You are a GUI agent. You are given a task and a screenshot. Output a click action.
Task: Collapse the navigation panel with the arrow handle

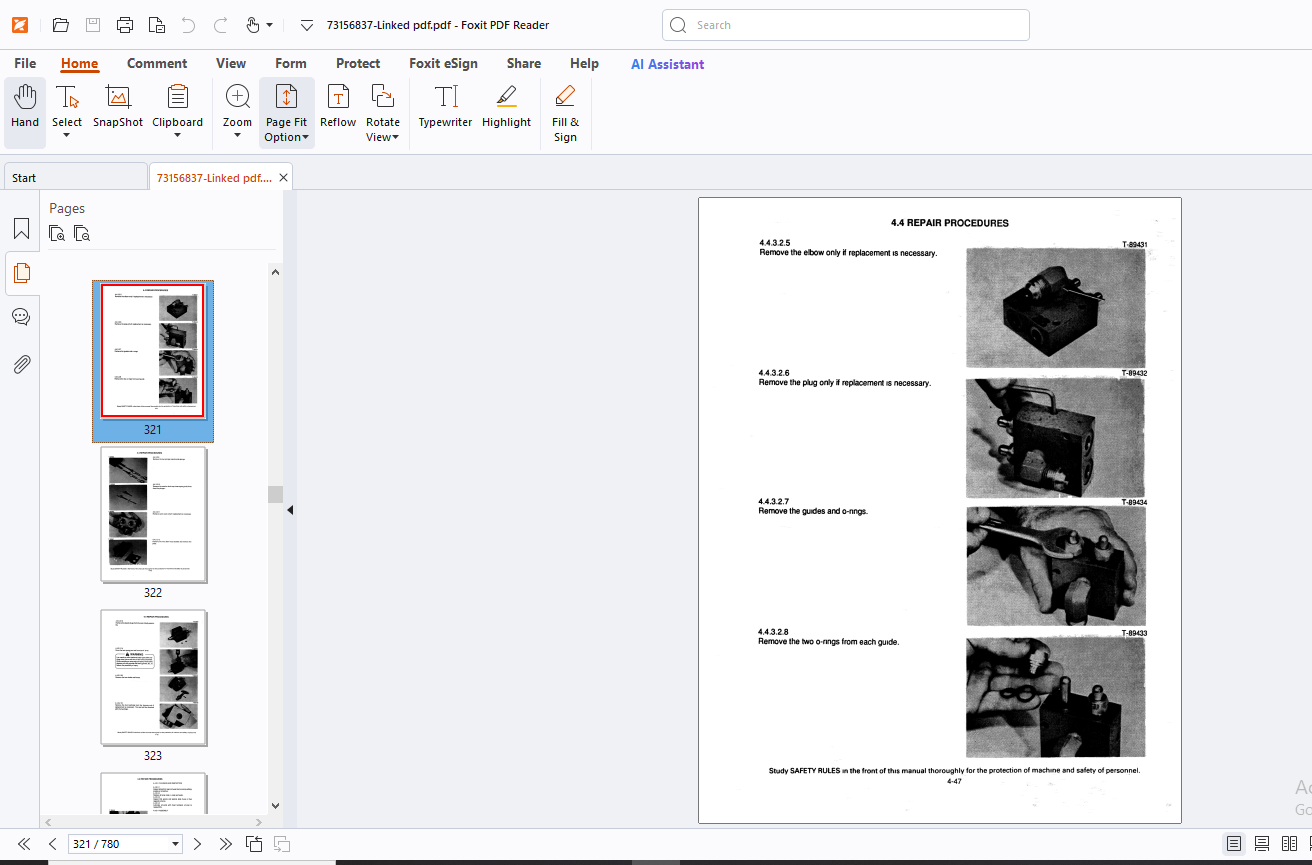(x=290, y=510)
